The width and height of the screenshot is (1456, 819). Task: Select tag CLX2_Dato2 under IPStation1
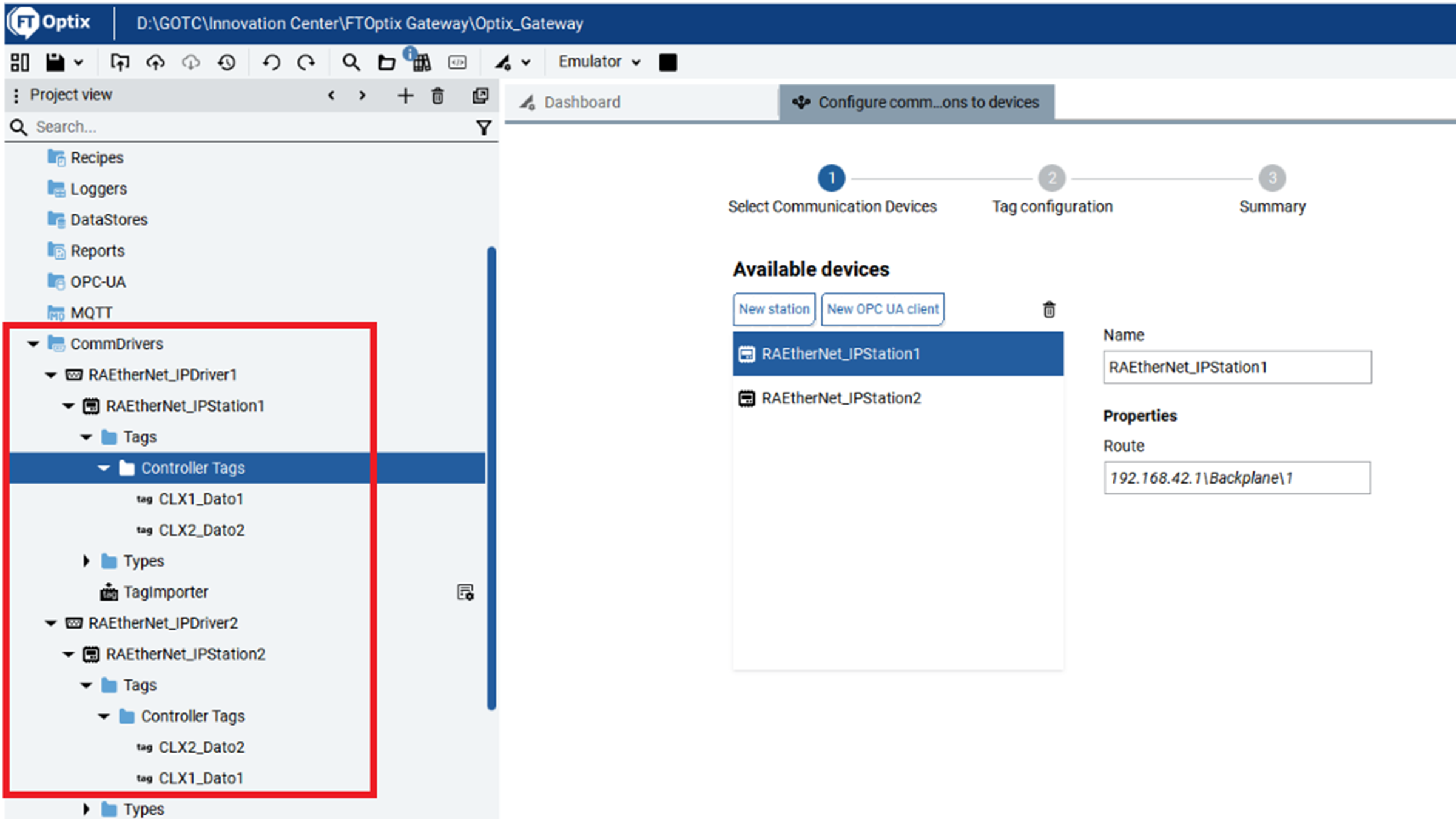201,530
